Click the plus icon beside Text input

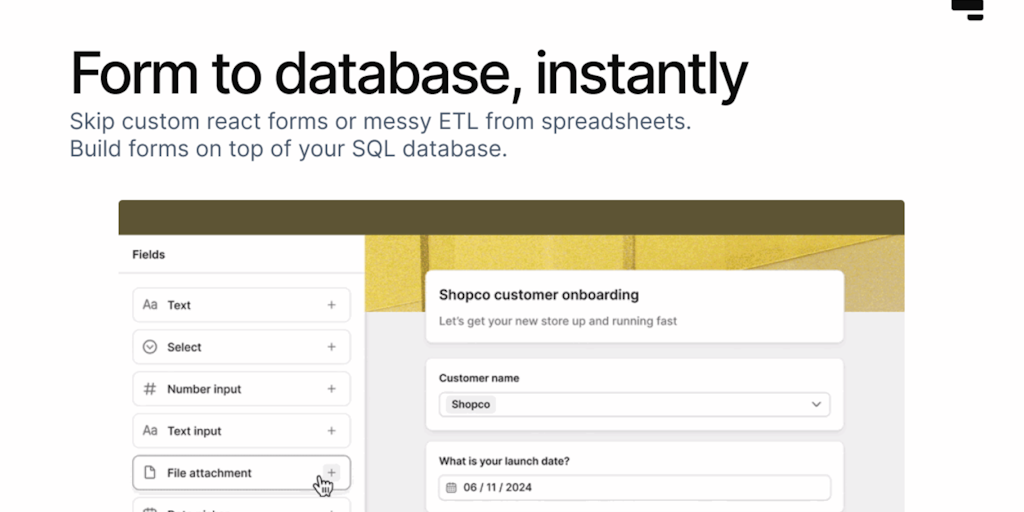(x=331, y=431)
